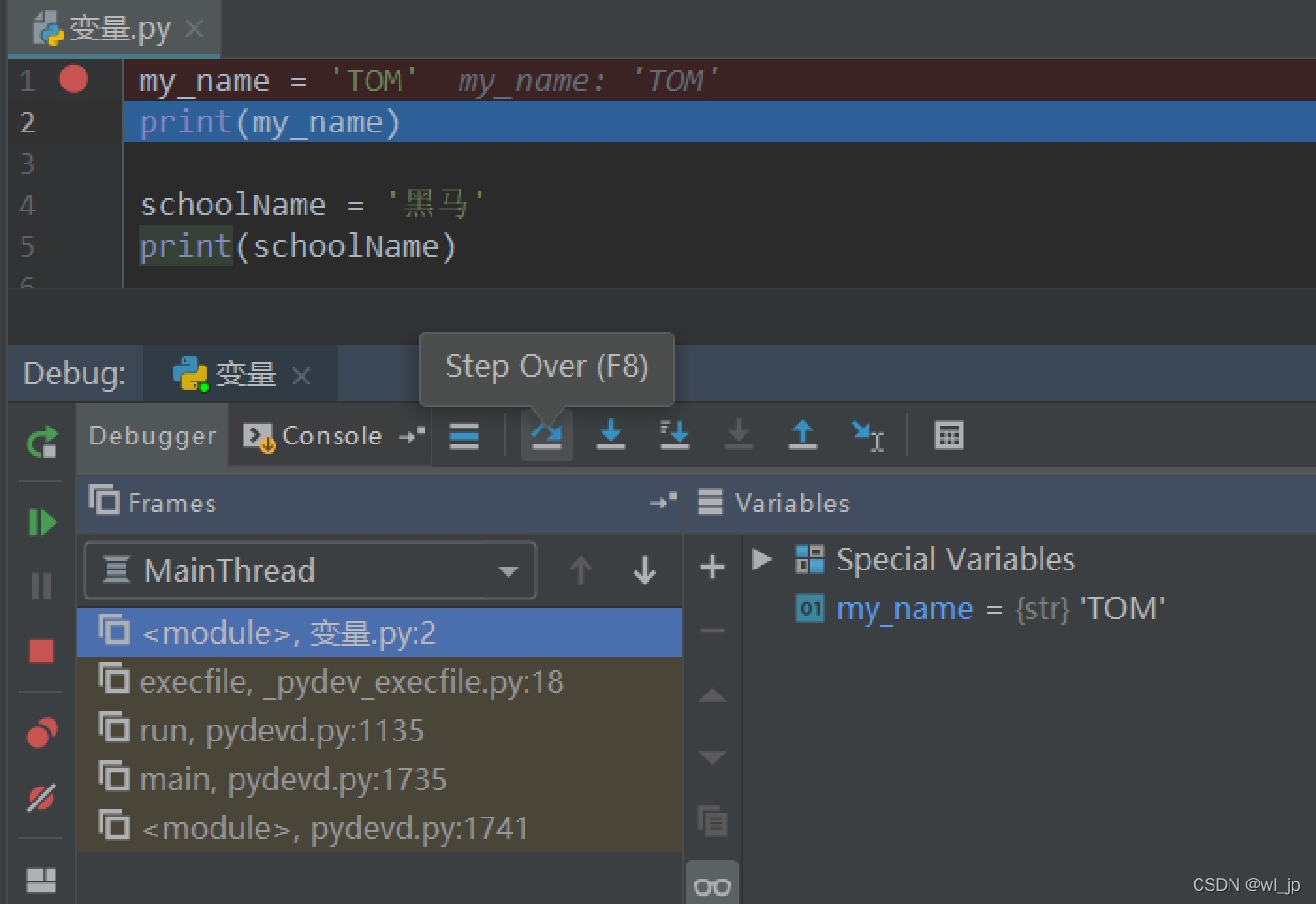Select the my_name variable

click(x=979, y=609)
